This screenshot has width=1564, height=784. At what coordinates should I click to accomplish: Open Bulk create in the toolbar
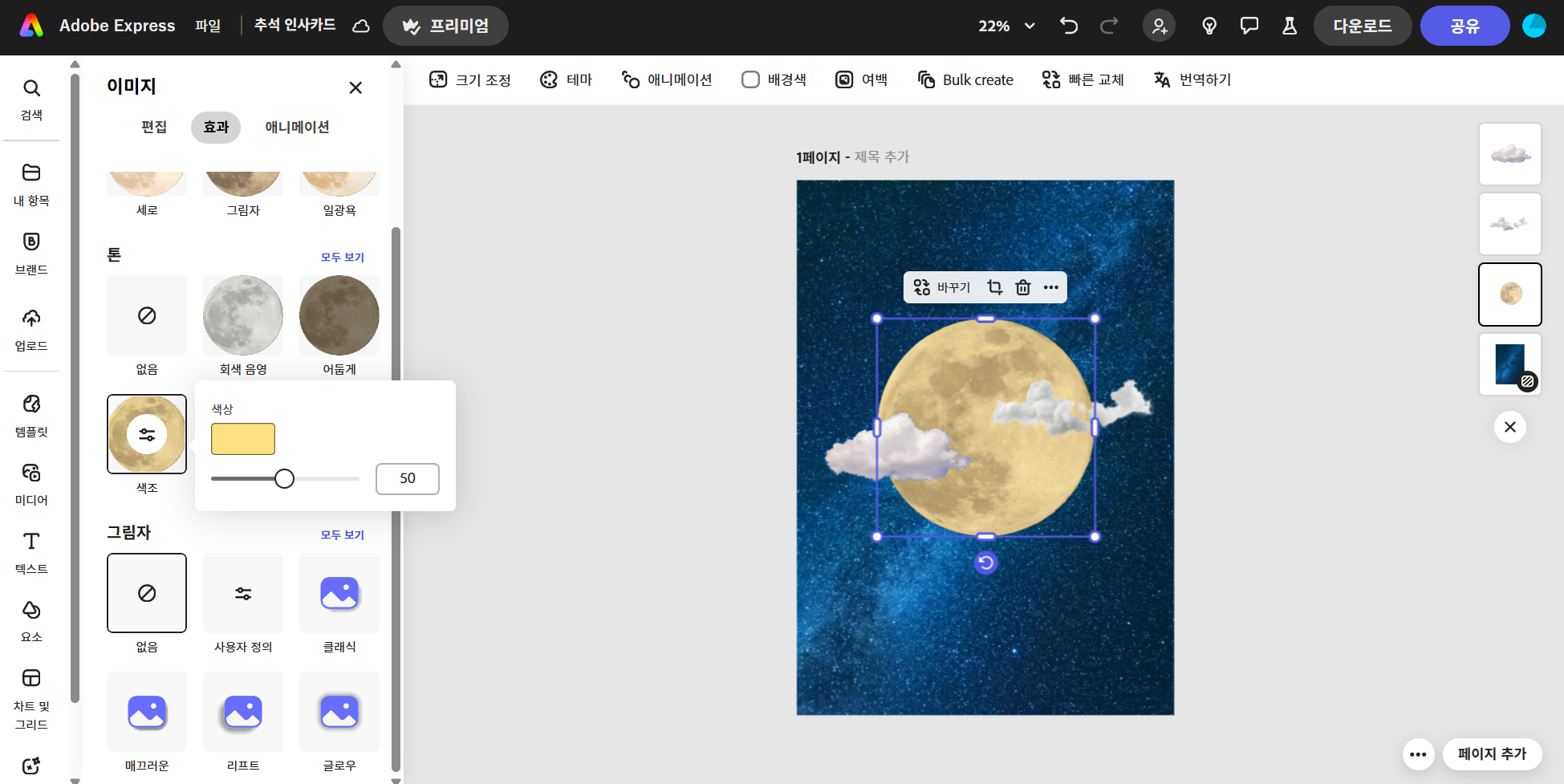[x=965, y=79]
